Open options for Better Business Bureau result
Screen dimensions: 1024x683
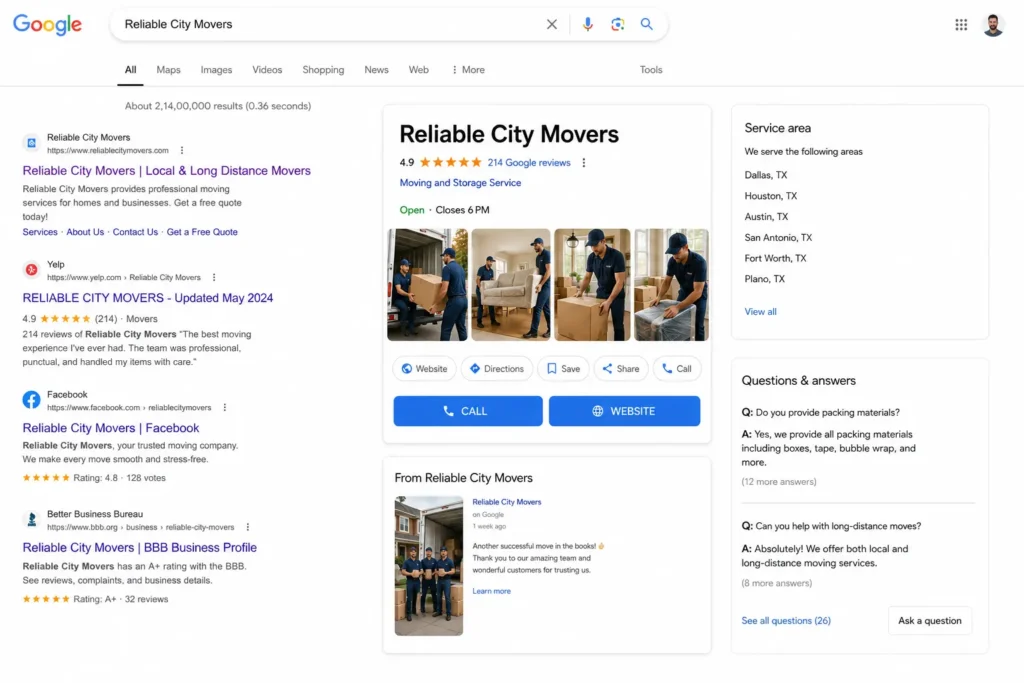[248, 527]
